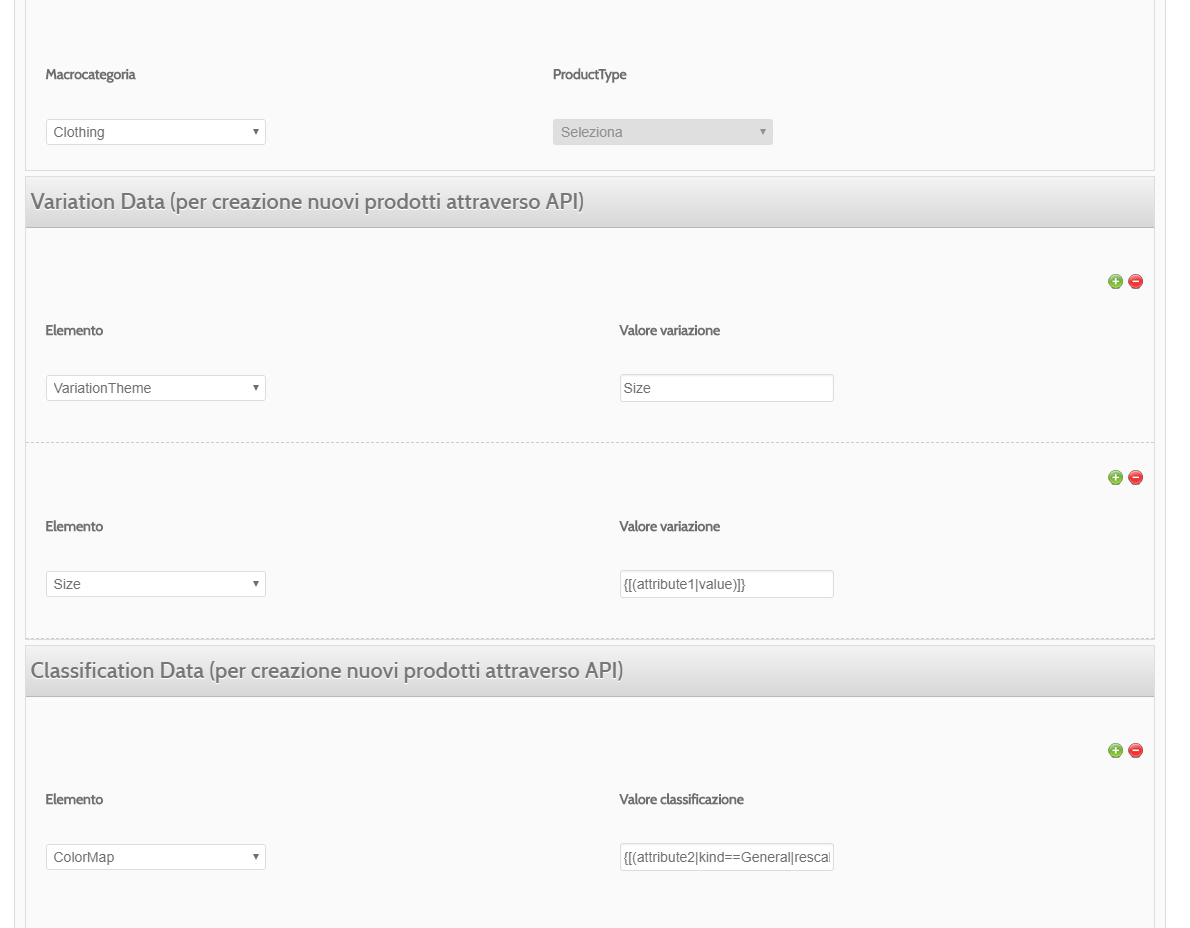Add row above the Size element
1190x928 pixels.
click(x=1115, y=477)
